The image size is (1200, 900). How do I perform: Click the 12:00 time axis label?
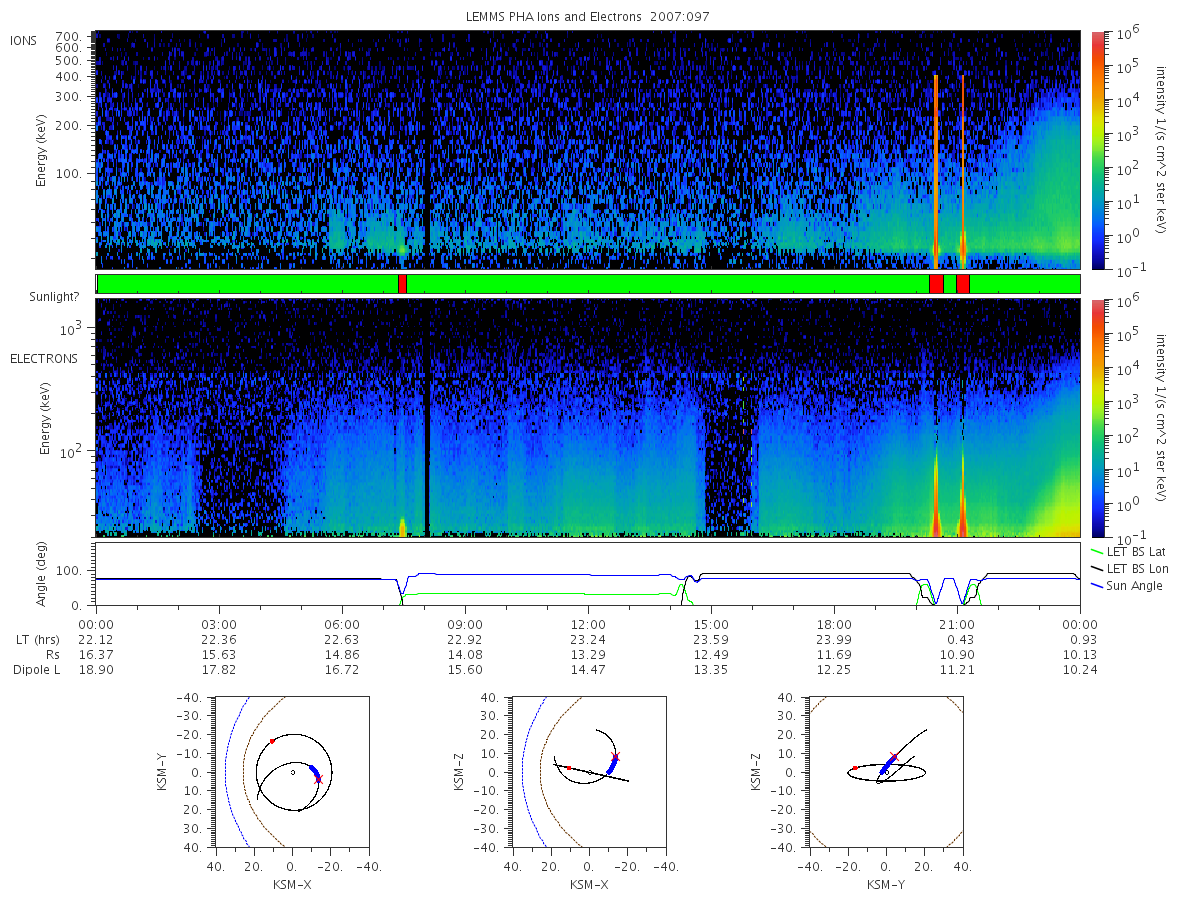pos(588,624)
